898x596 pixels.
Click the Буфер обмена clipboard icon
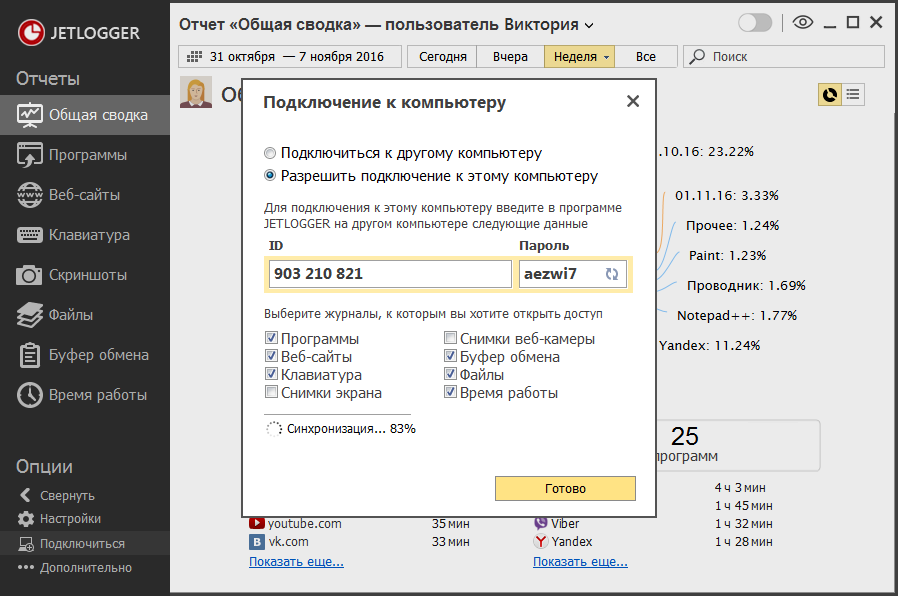point(29,355)
